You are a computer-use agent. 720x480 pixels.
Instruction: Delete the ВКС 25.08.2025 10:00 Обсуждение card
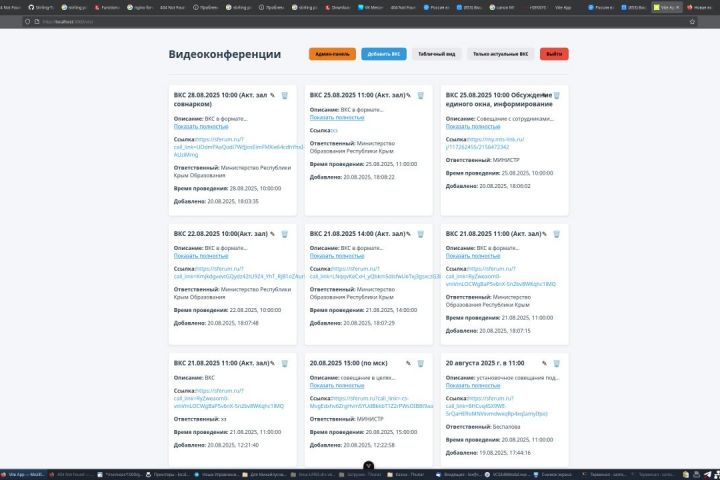[557, 96]
